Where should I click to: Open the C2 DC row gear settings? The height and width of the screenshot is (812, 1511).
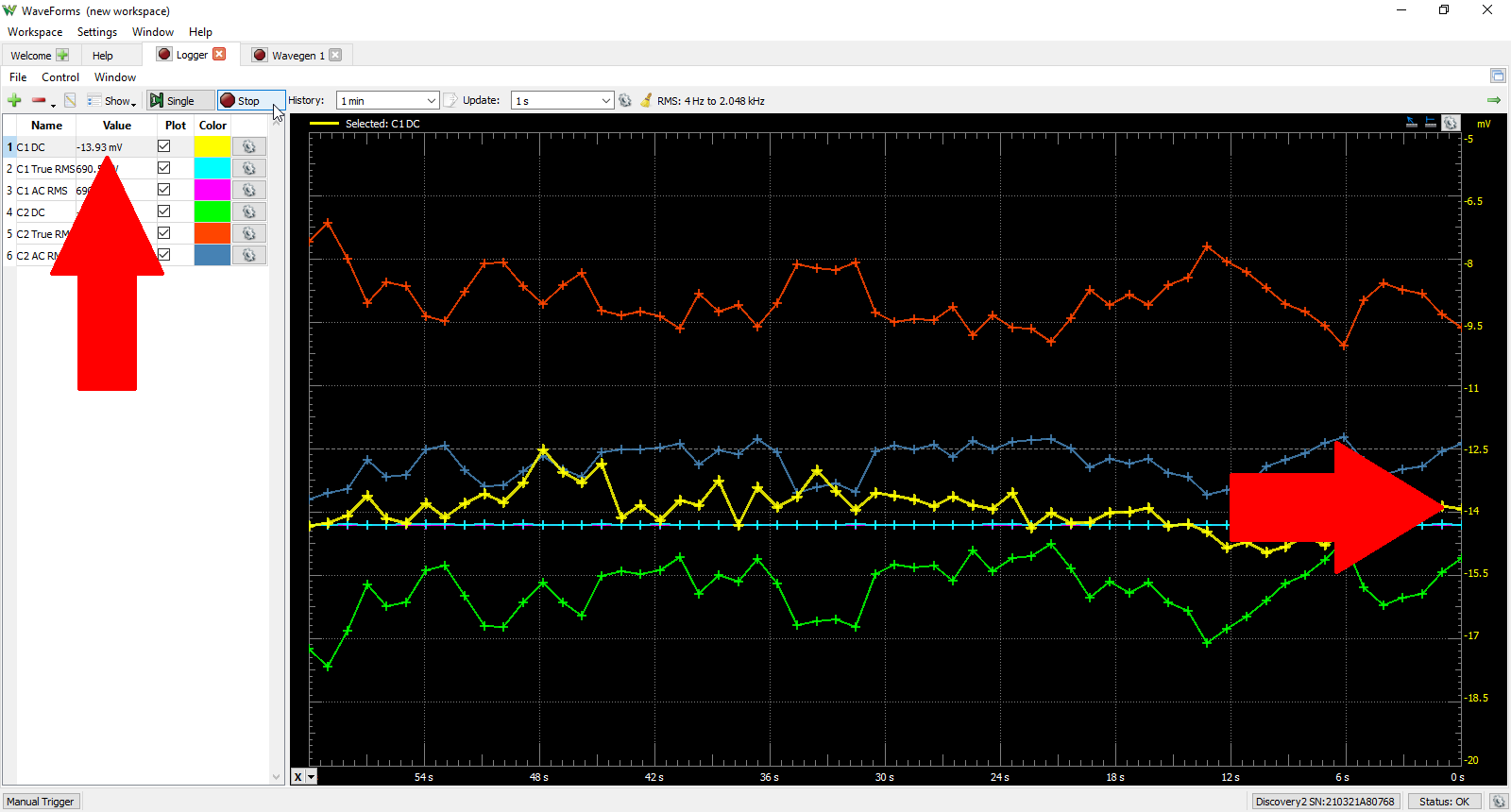[249, 212]
